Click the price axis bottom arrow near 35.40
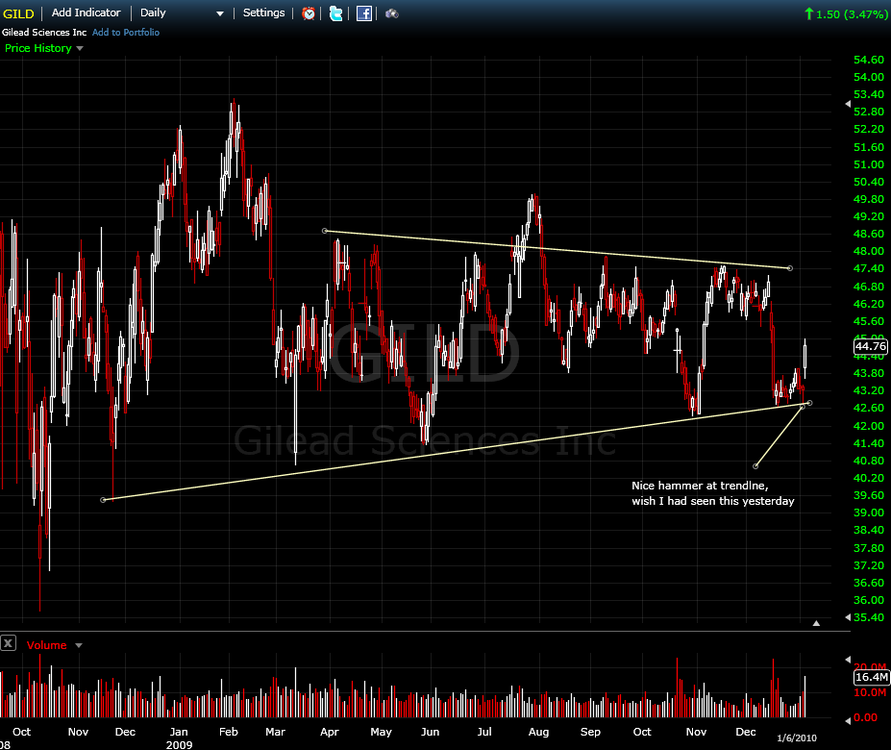 click(x=848, y=617)
